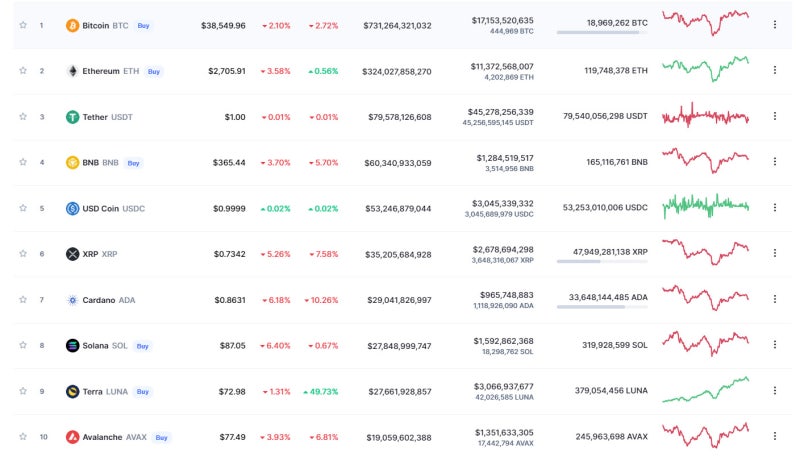This screenshot has height=457, width=800.
Task: Open the three-dot menu for Ethereum
Action: [x=774, y=70]
